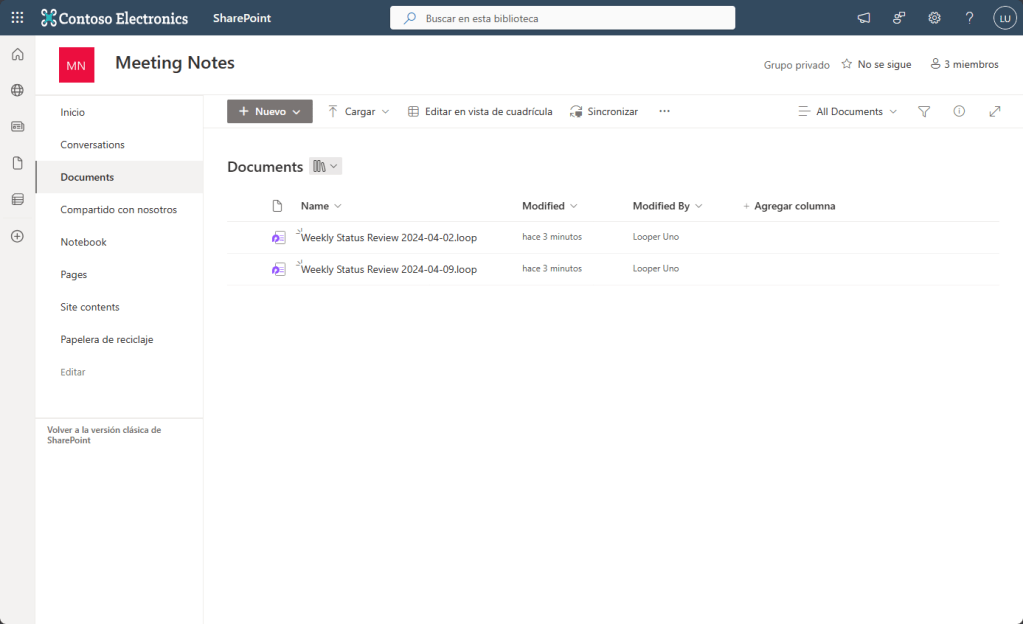Click the megaphone icon in header
Screen dimensions: 1023x624
[x=864, y=18]
